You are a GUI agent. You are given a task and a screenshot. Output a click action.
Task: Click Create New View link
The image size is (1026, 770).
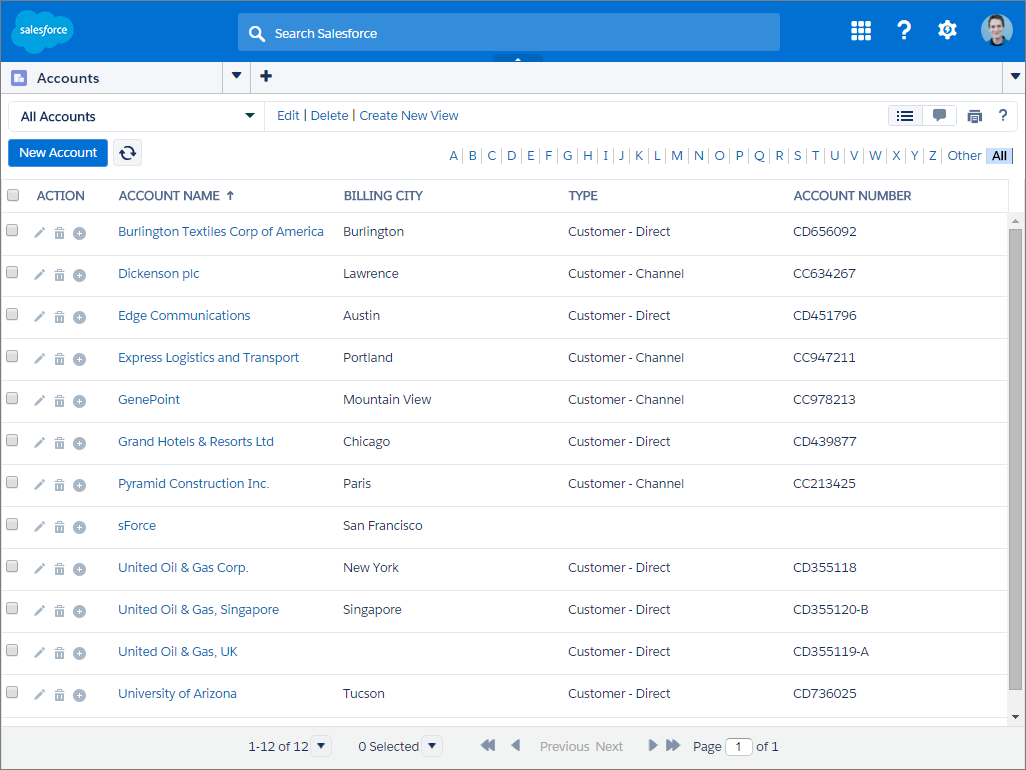(x=409, y=116)
